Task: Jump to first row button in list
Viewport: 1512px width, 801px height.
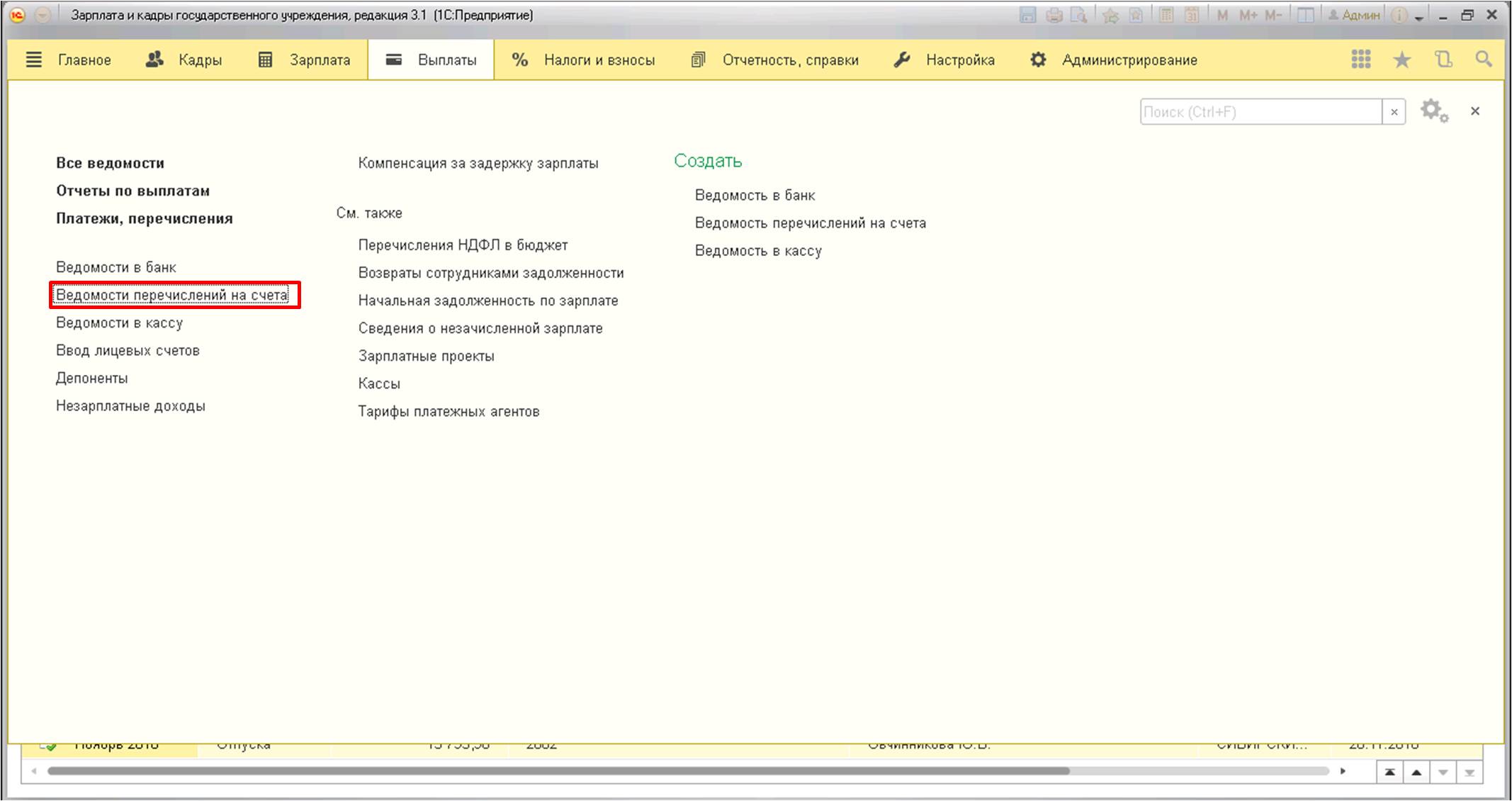Action: [1389, 772]
